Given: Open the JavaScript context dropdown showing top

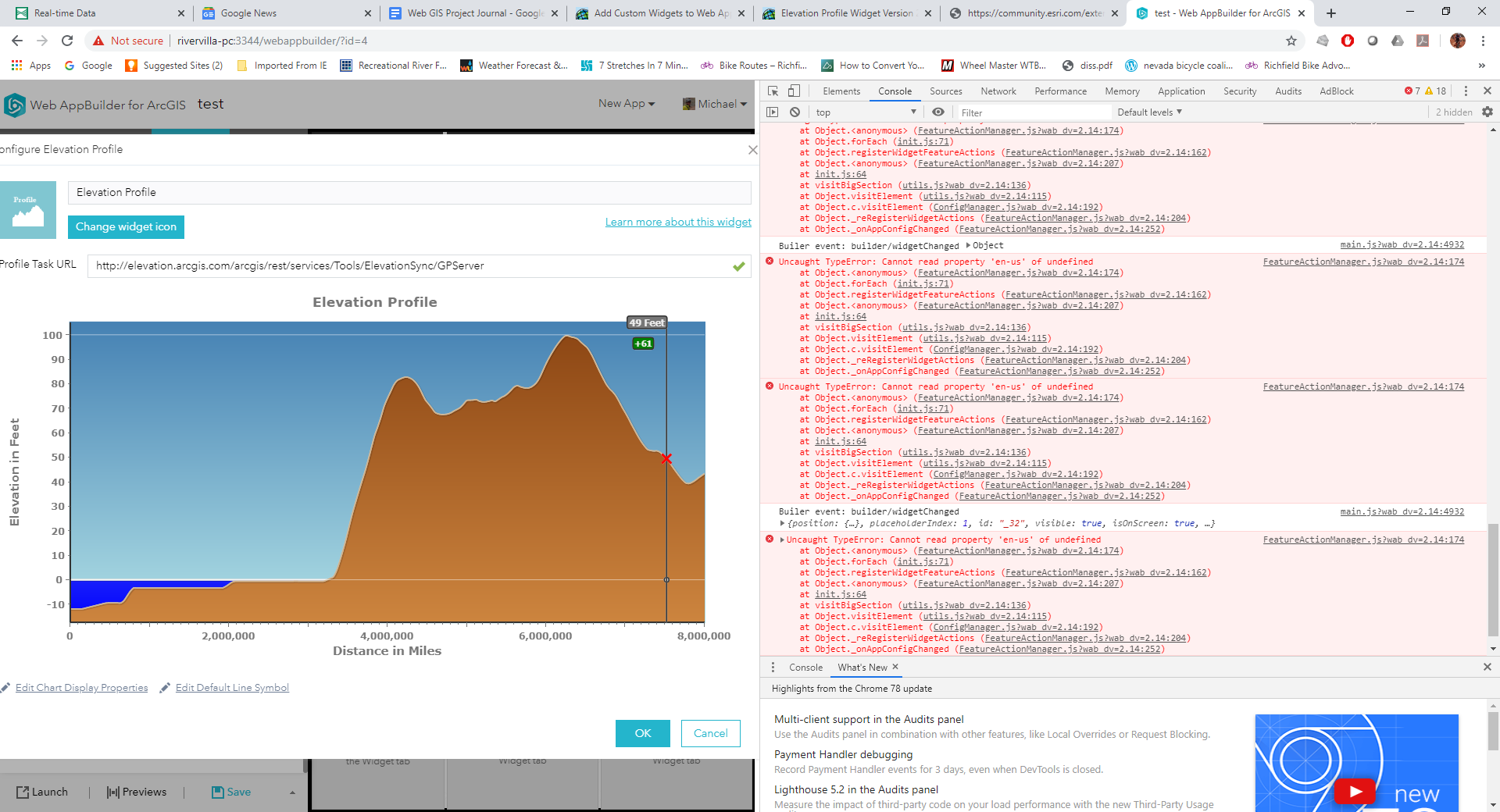Looking at the screenshot, I should tap(865, 112).
